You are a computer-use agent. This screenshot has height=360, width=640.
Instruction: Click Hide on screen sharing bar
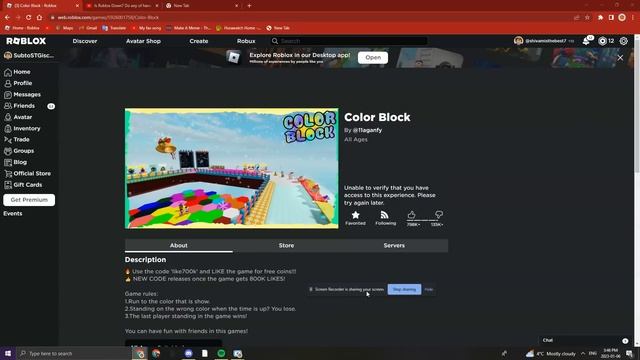tap(429, 289)
